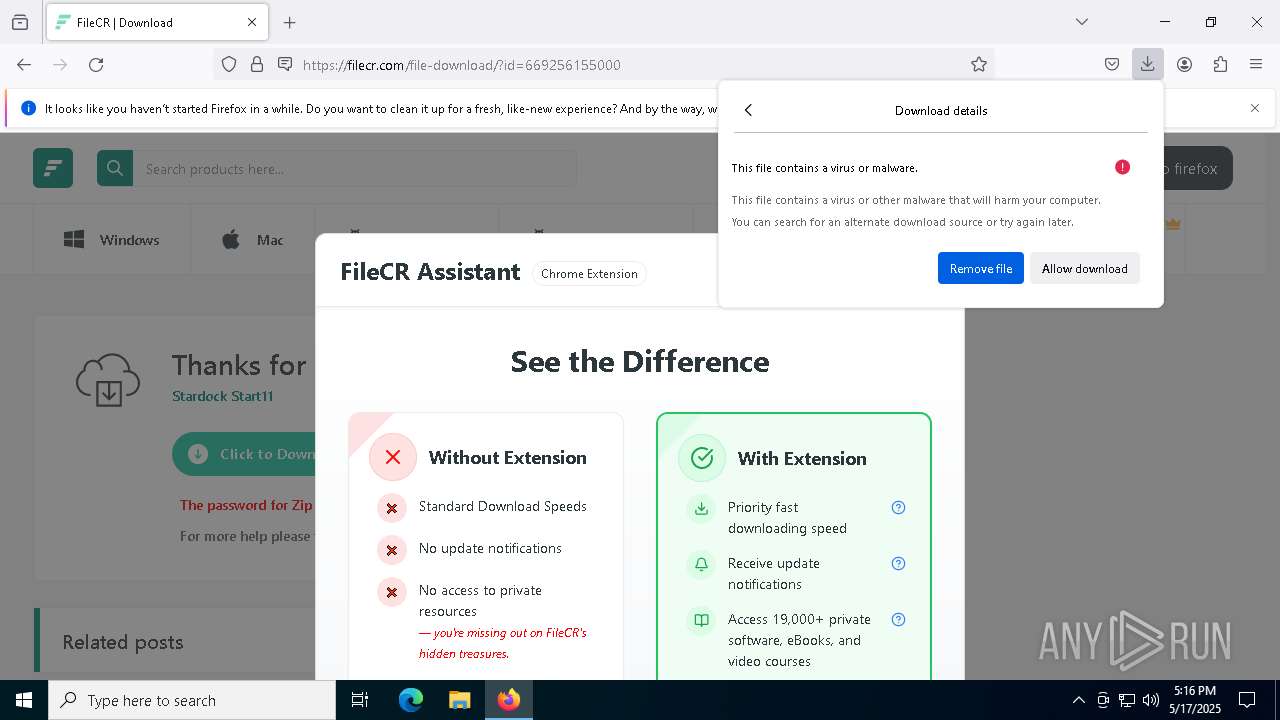The height and width of the screenshot is (720, 1280).
Task: Open the Downloads toolbar button
Action: (x=1147, y=64)
